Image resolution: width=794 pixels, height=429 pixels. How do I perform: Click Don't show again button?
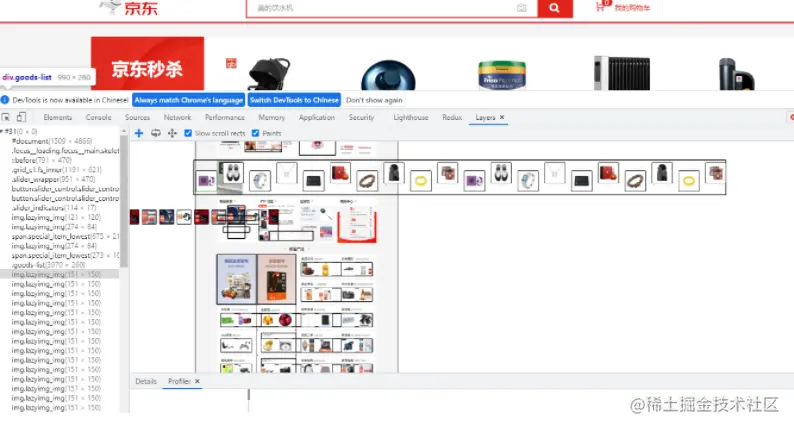pos(374,100)
